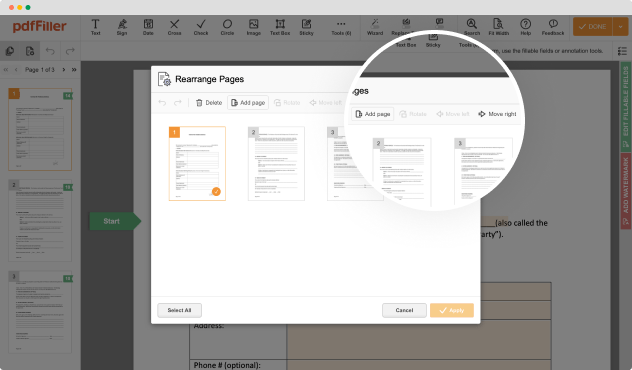Image resolution: width=632 pixels, height=370 pixels.
Task: Expand the DONE button dropdown arrow
Action: tap(620, 27)
